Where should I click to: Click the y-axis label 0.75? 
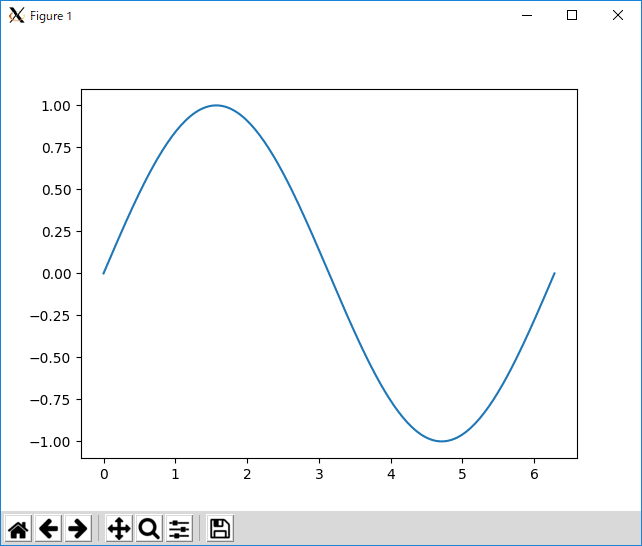[56, 148]
